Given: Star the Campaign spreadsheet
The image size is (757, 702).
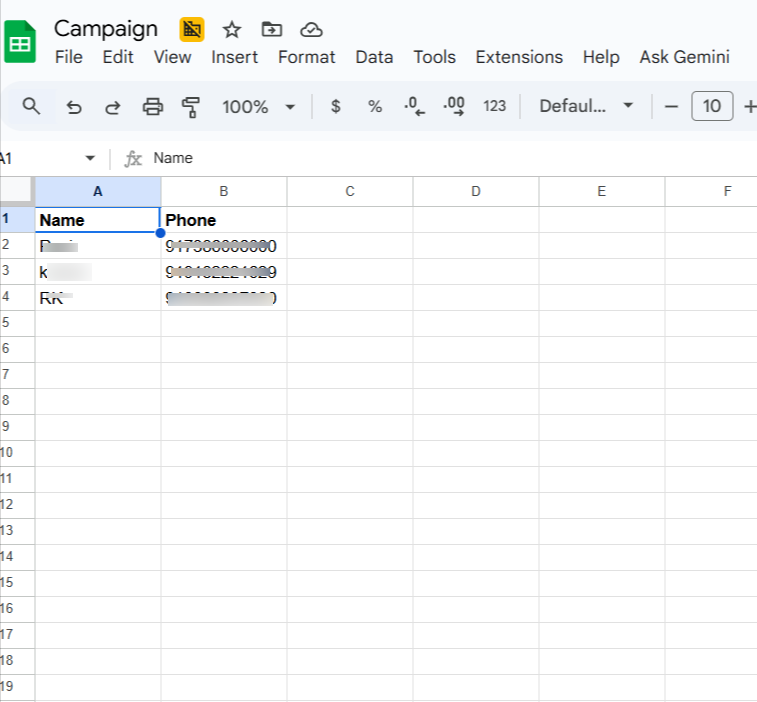Looking at the screenshot, I should pyautogui.click(x=232, y=29).
